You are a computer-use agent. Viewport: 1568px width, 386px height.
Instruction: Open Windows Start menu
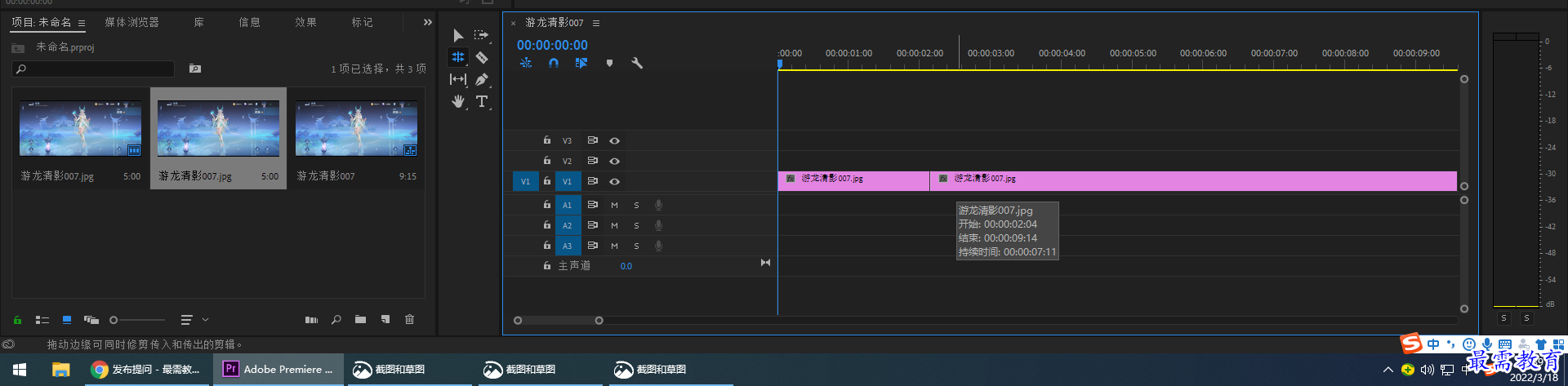20,370
